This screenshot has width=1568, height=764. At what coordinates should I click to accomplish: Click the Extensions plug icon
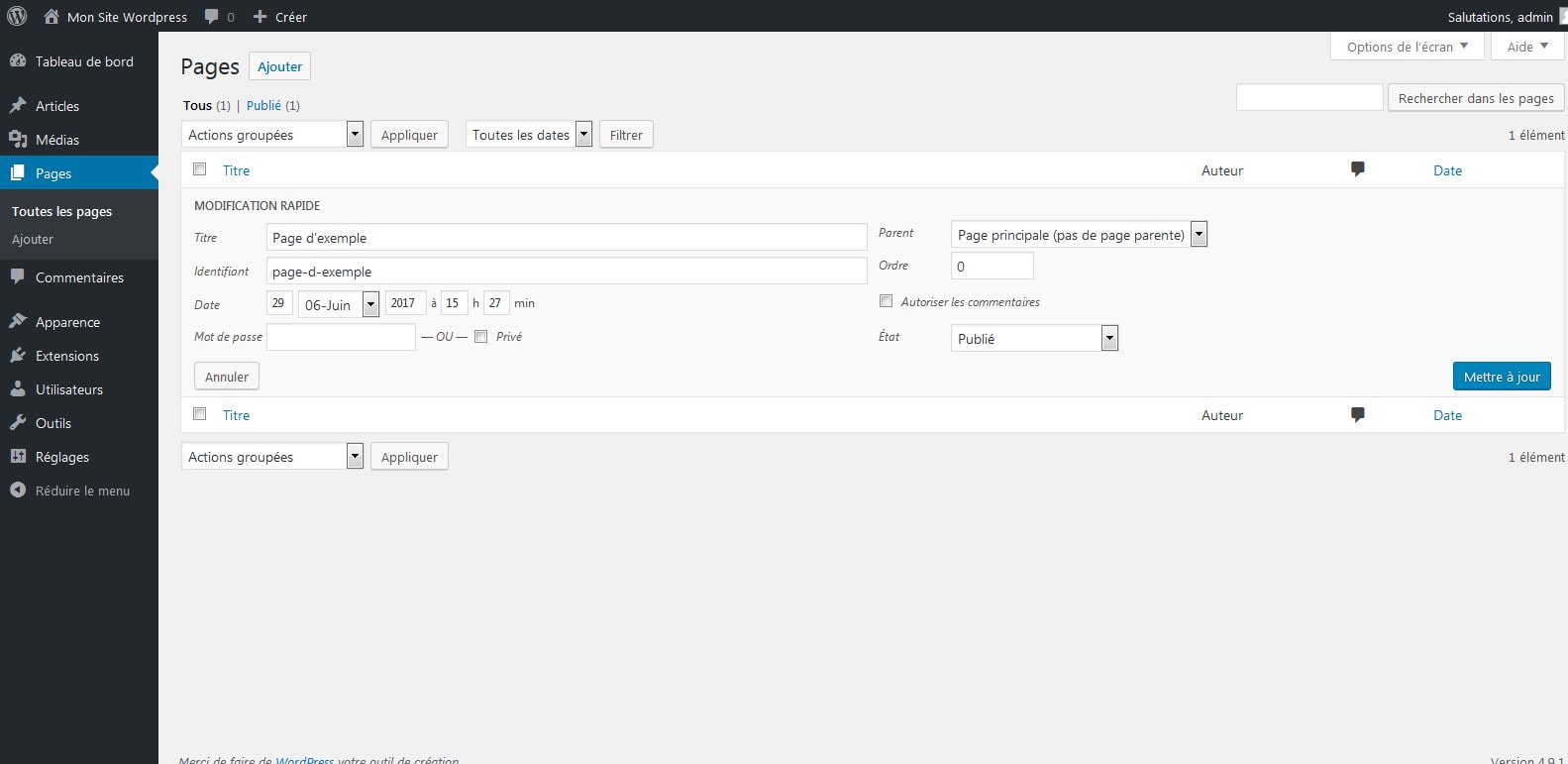click(18, 355)
